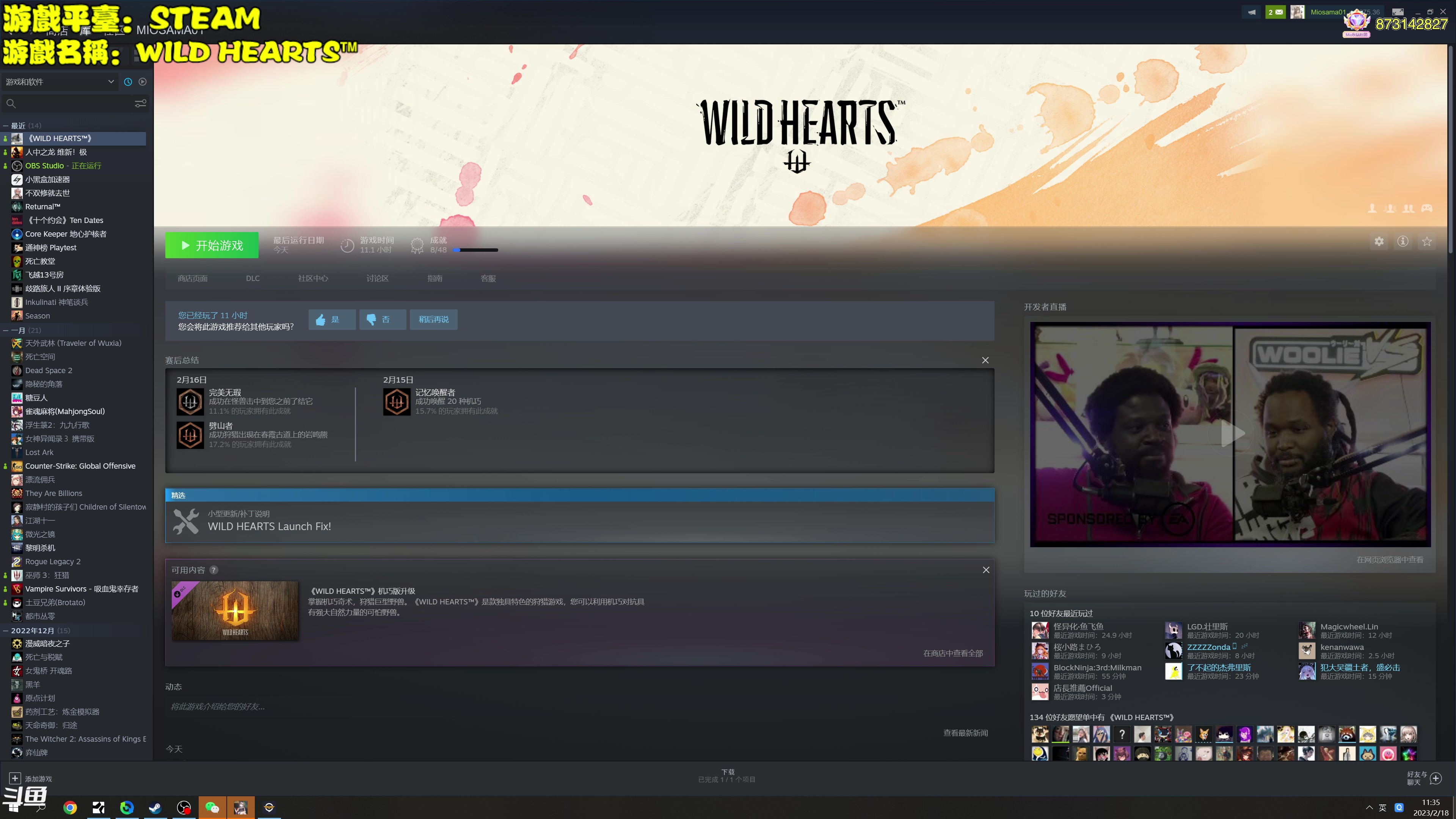Screen dimensions: 1456x819
Task: Select OBS Studio in the library list
Action: point(74,166)
